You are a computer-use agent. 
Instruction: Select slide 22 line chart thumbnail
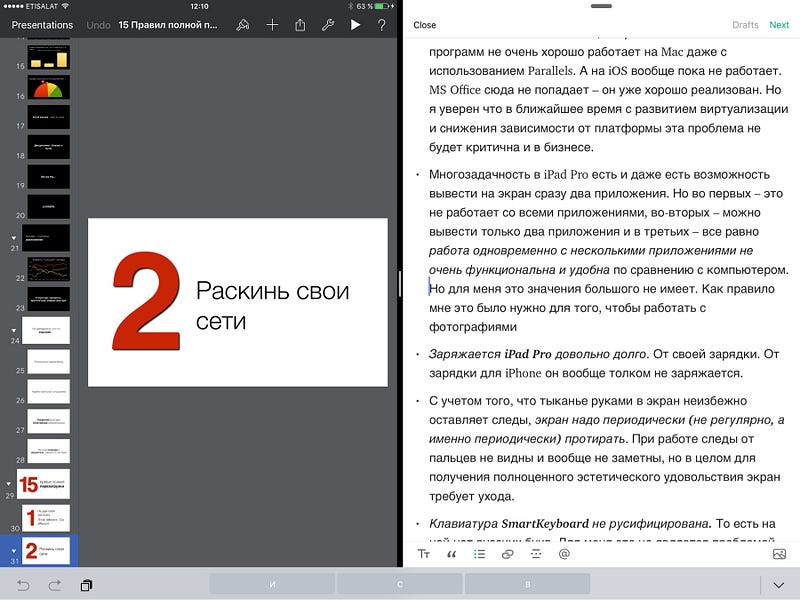point(48,269)
